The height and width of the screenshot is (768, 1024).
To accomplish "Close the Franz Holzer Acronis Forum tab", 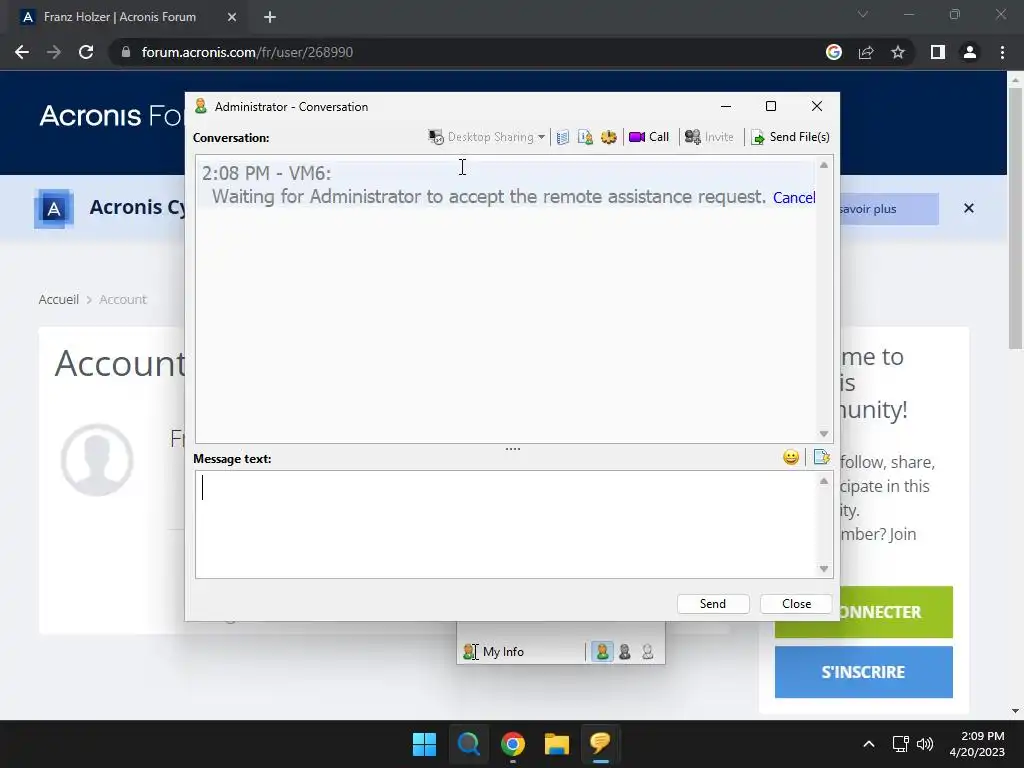I will [232, 17].
